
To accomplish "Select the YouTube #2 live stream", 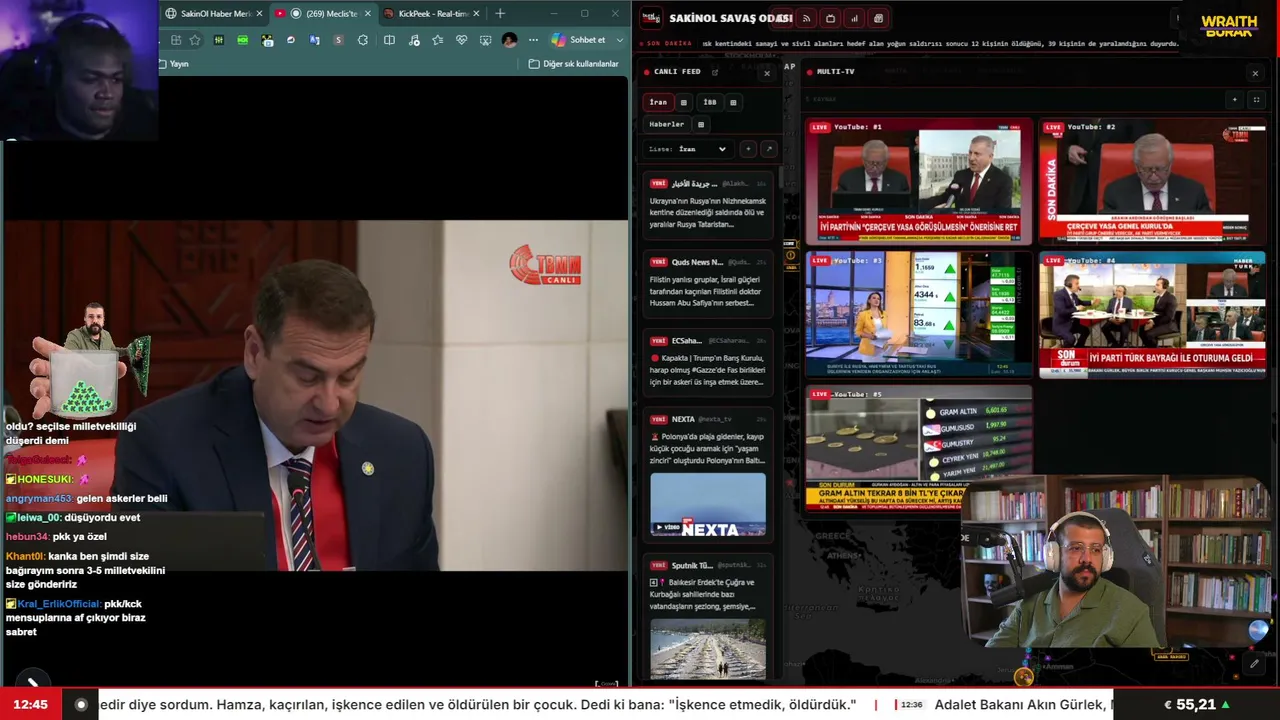I will tap(1152, 182).
